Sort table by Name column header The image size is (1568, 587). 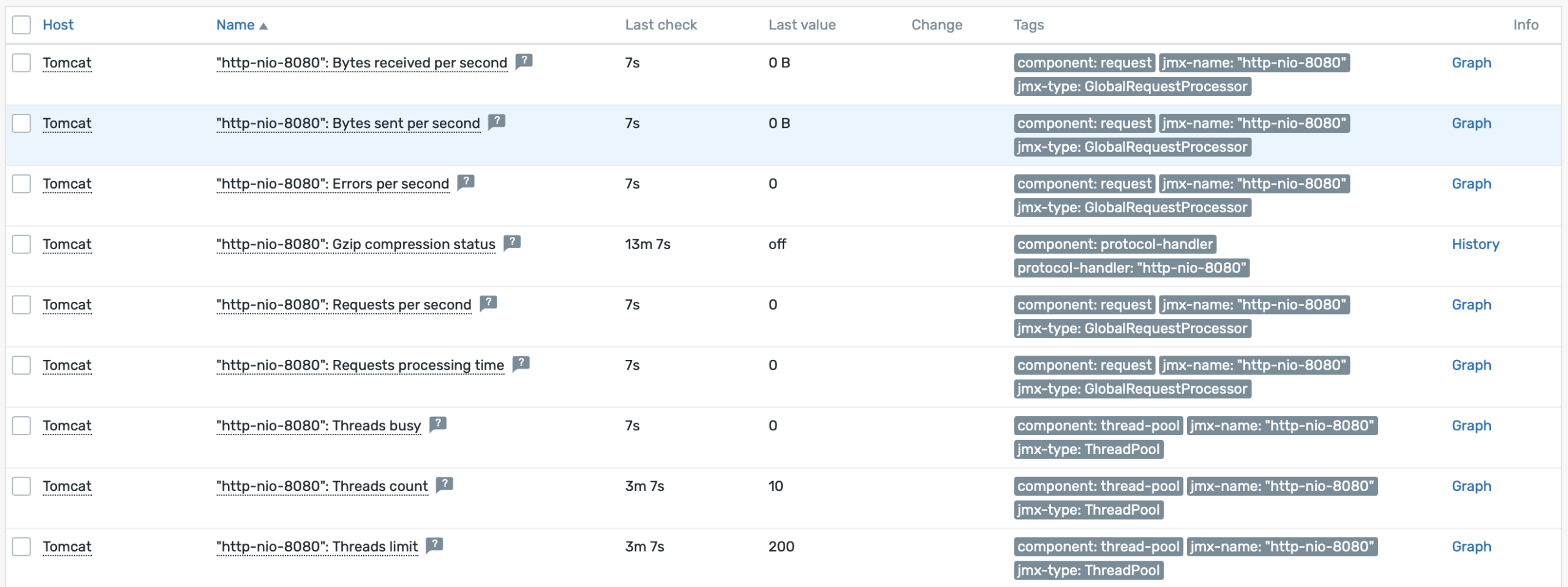[235, 25]
